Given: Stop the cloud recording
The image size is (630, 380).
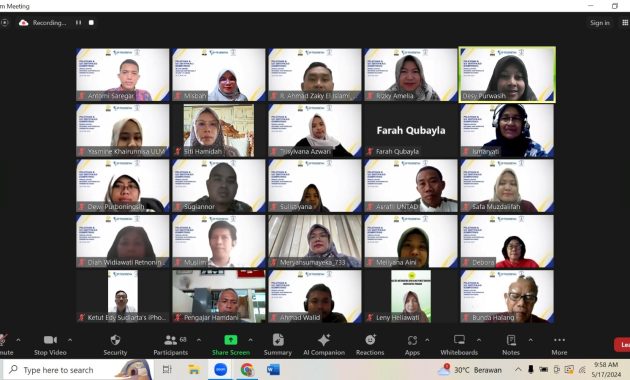Looking at the screenshot, I should (91, 22).
